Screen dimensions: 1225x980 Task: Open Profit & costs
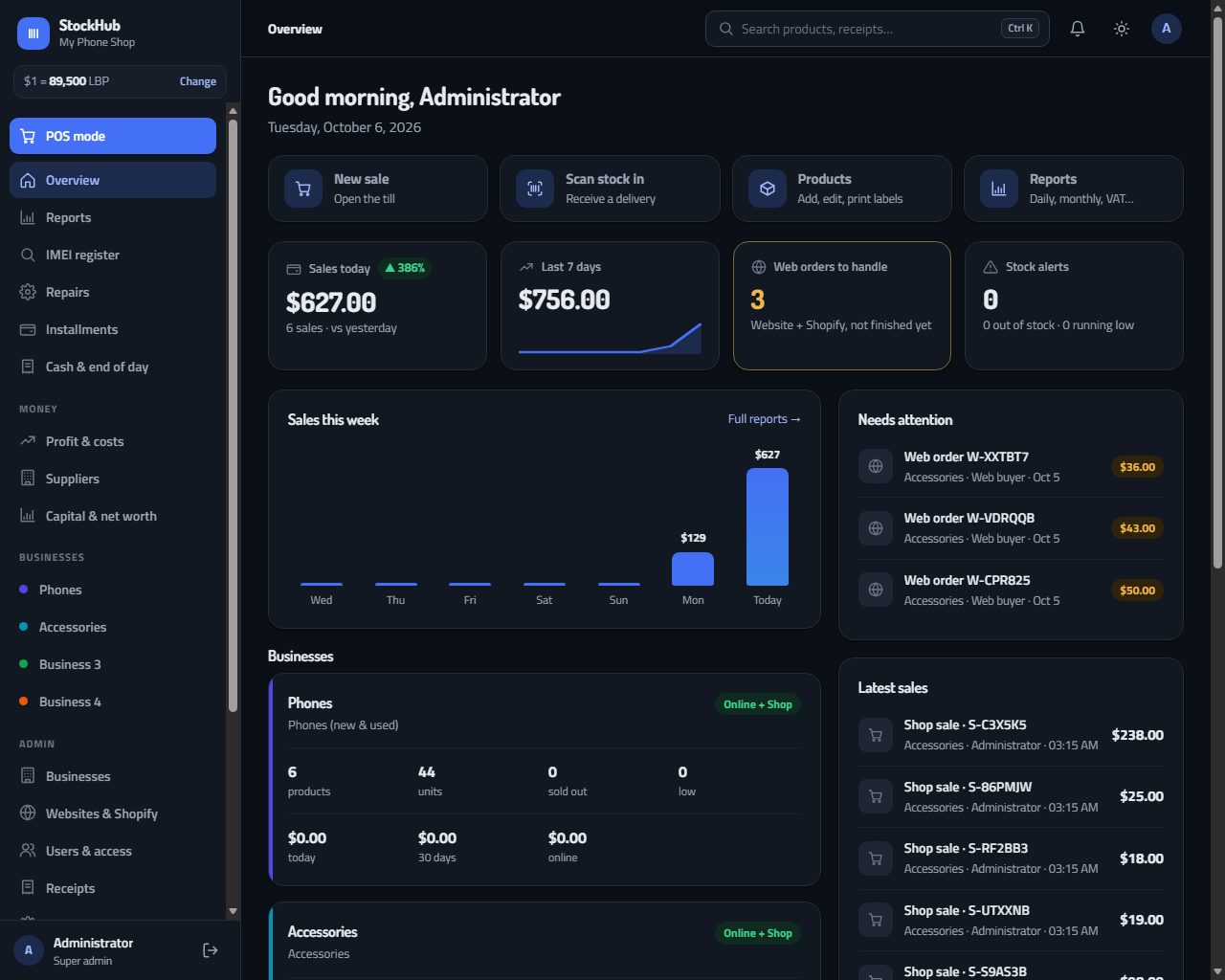113,441
